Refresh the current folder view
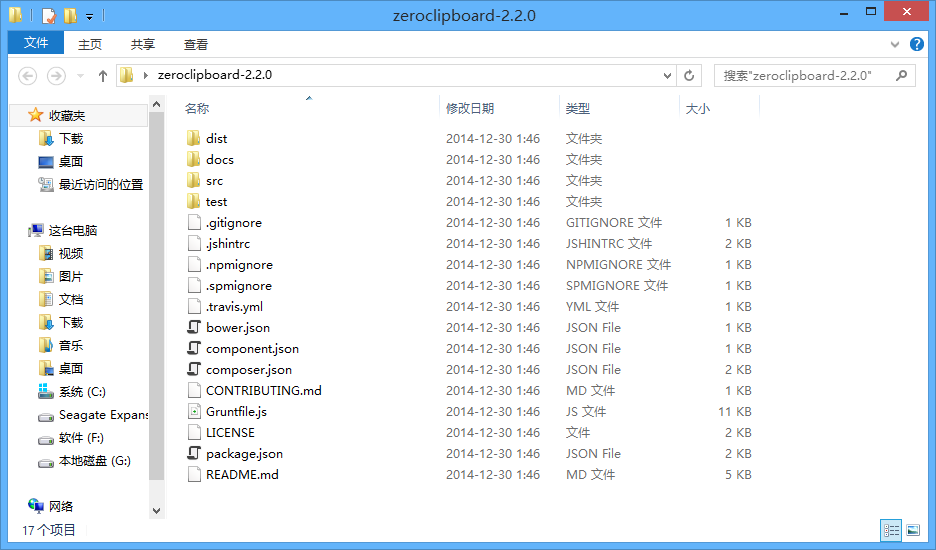The width and height of the screenshot is (936, 550). point(689,75)
